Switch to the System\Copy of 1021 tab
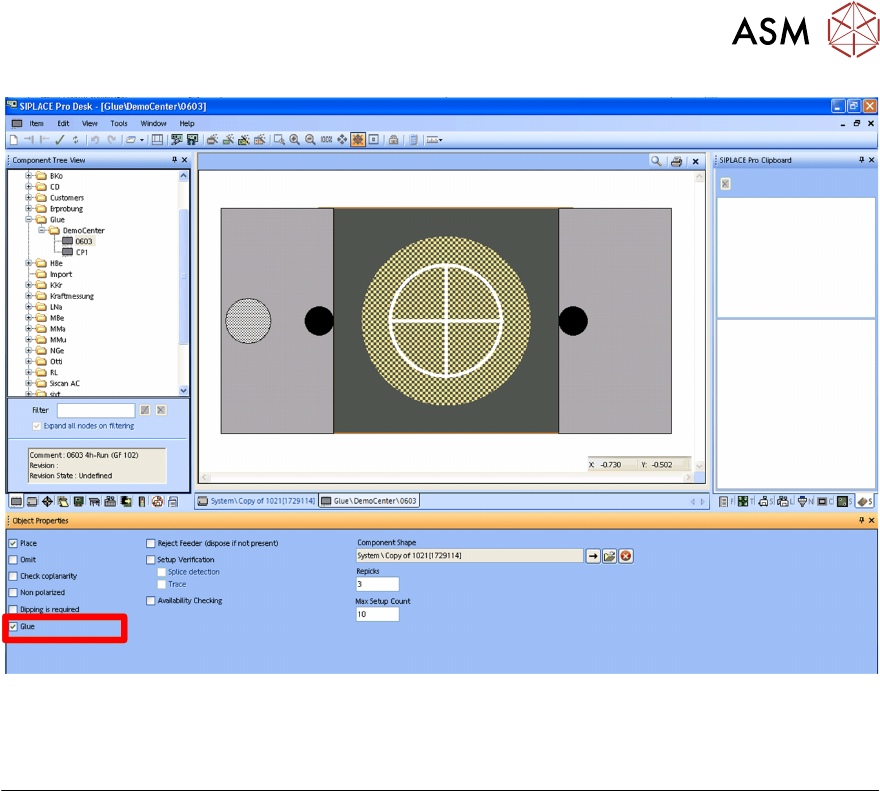The width and height of the screenshot is (880, 791). coord(257,500)
